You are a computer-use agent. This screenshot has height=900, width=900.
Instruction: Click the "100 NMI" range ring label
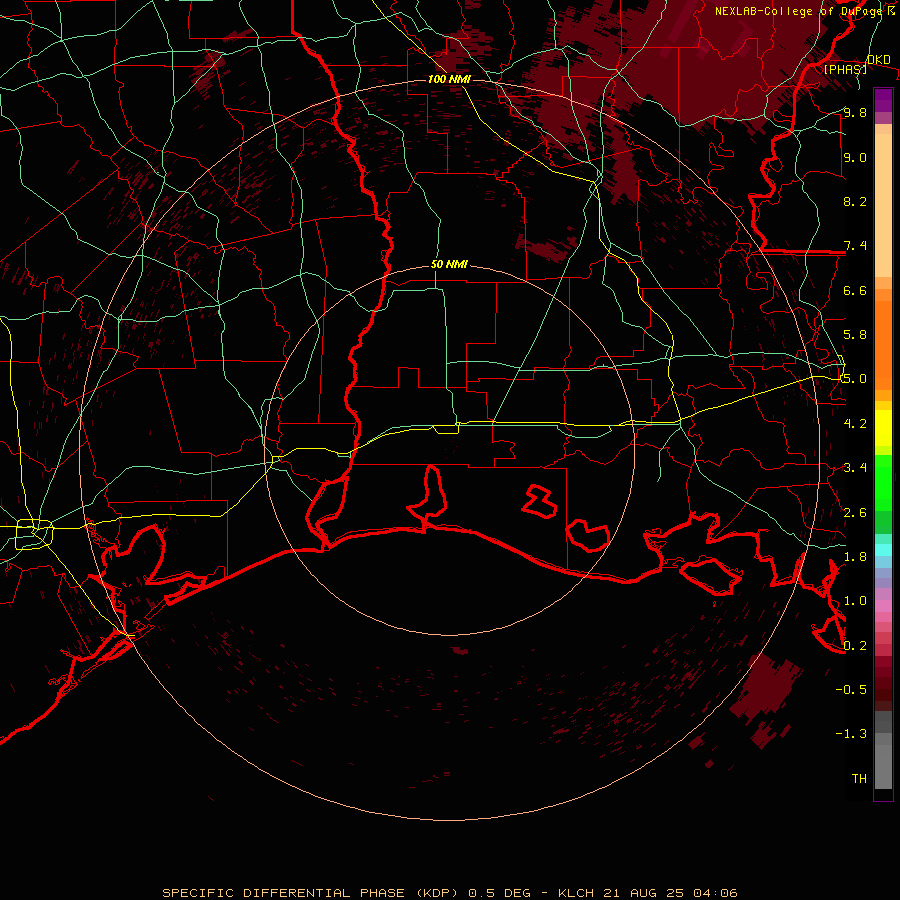449,79
